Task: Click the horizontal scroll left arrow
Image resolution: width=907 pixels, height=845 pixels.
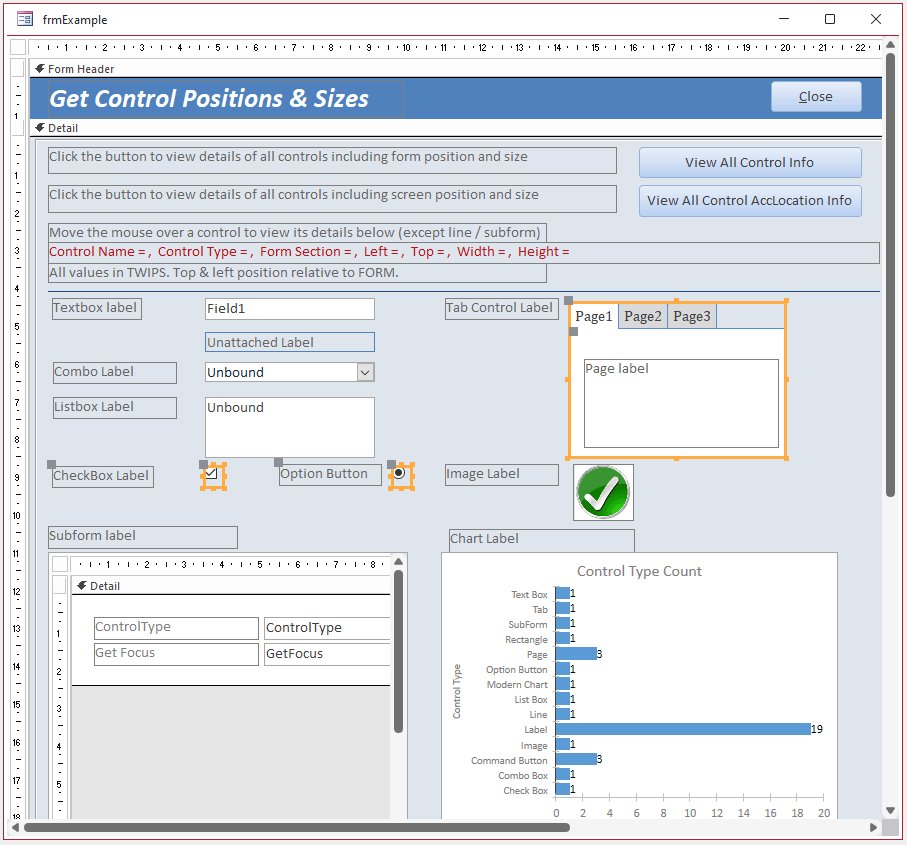Action: (16, 828)
